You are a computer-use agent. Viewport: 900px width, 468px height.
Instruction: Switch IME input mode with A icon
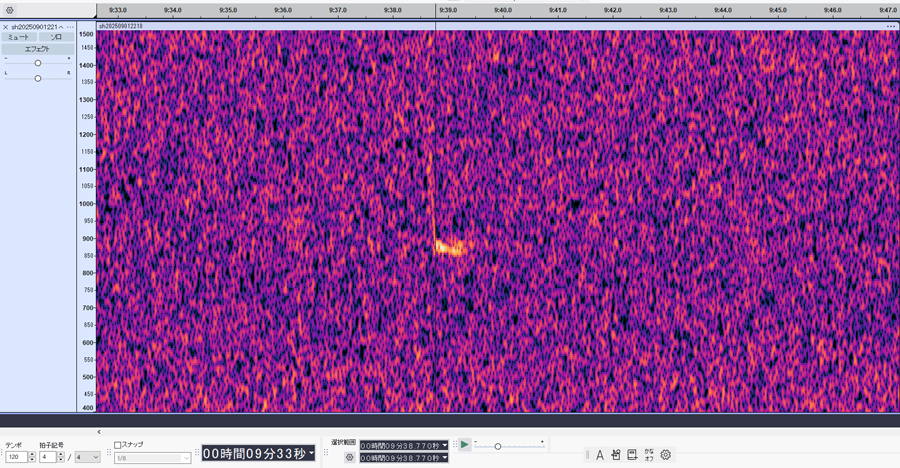point(599,455)
